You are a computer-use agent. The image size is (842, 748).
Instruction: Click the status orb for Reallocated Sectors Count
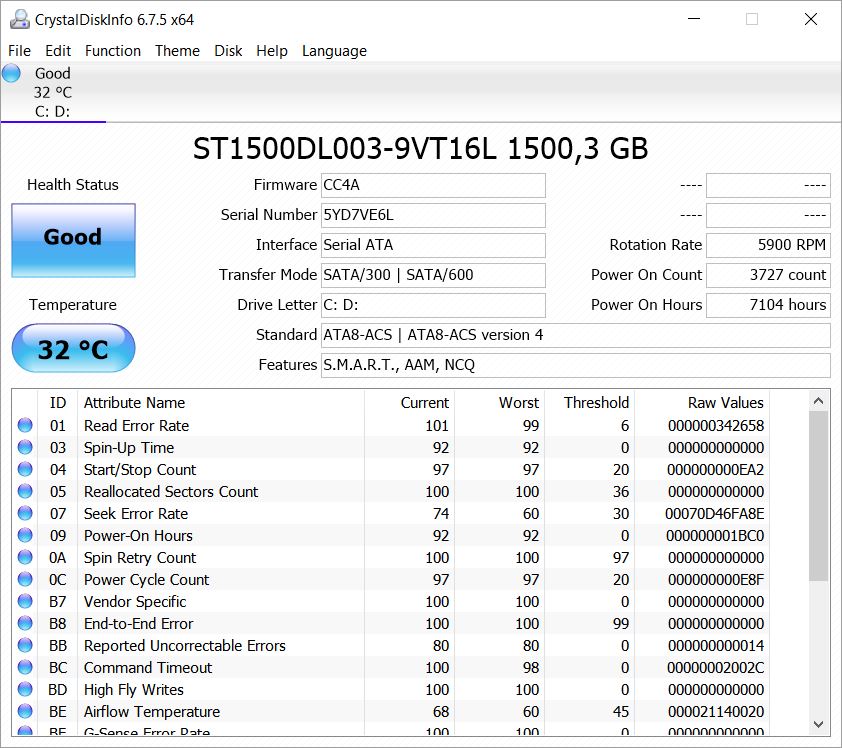(25, 491)
